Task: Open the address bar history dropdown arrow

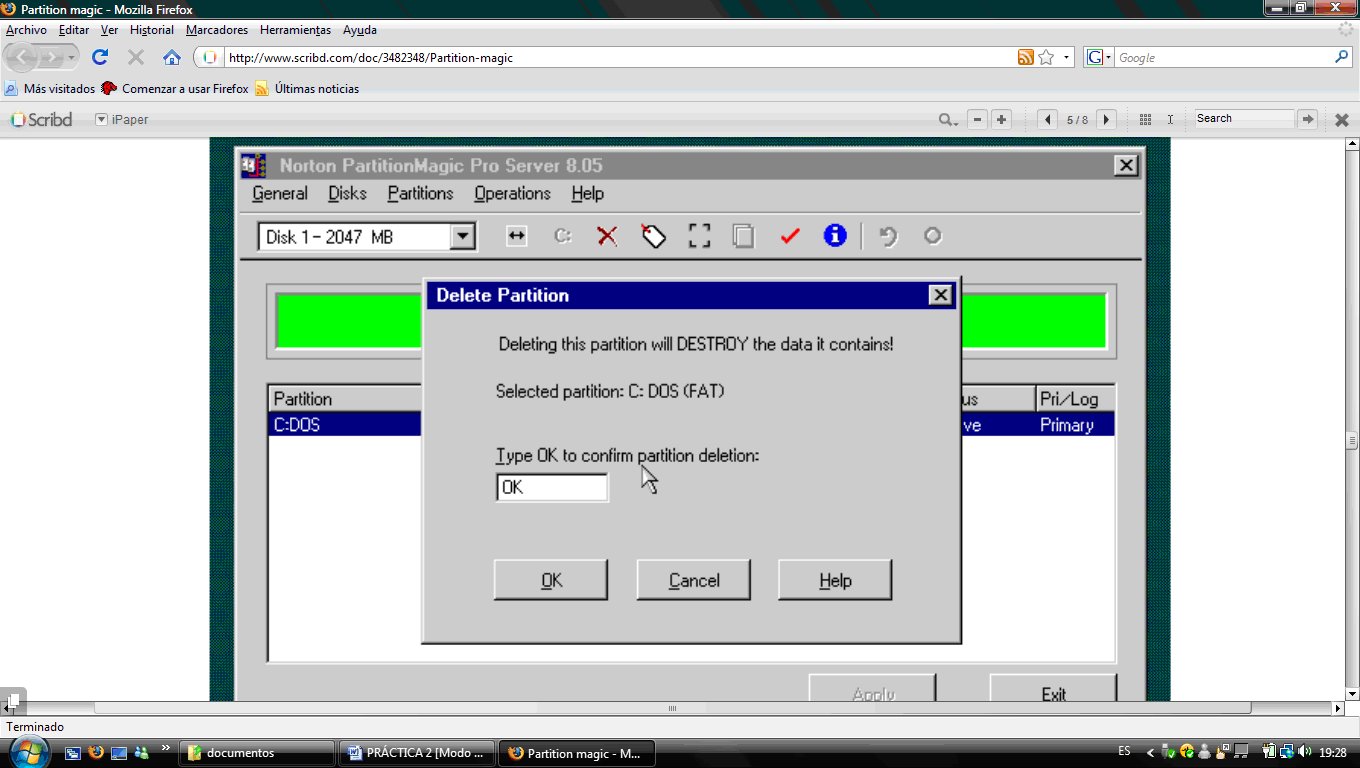Action: [1066, 58]
